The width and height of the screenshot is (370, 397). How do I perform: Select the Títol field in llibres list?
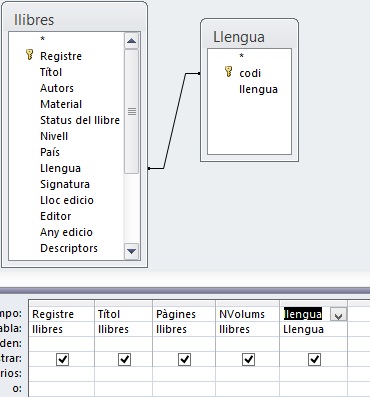(x=51, y=72)
